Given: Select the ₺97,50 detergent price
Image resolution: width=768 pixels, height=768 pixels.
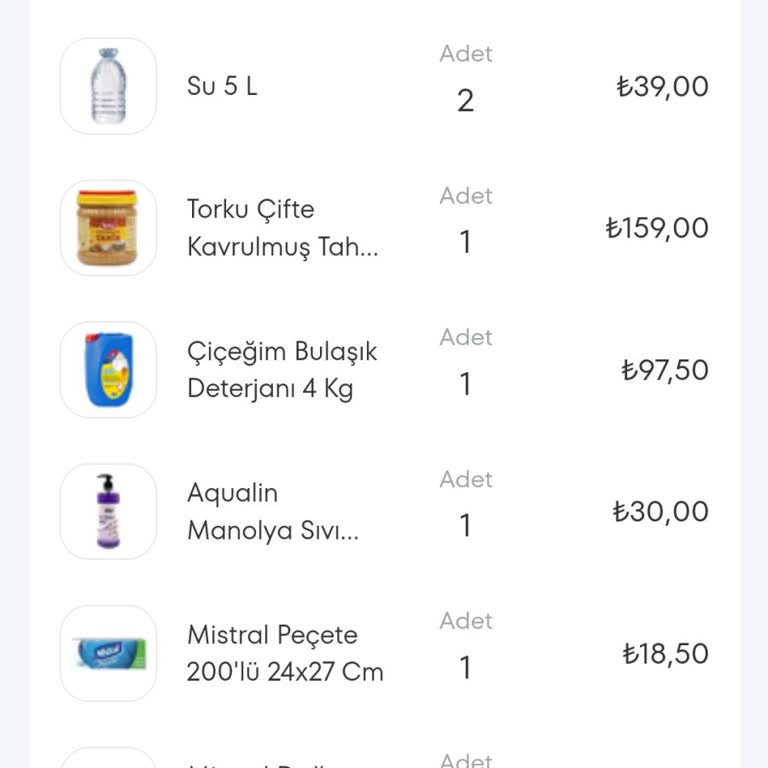Looking at the screenshot, I should [x=665, y=370].
